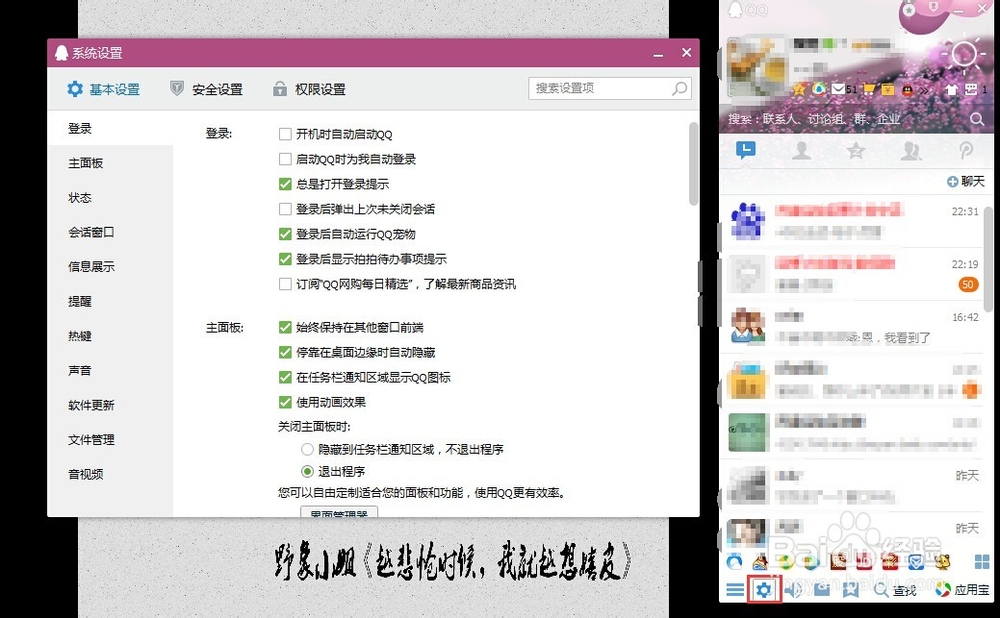Uncheck 总是打开登录提示
The width and height of the screenshot is (1000, 618).
pyautogui.click(x=285, y=184)
